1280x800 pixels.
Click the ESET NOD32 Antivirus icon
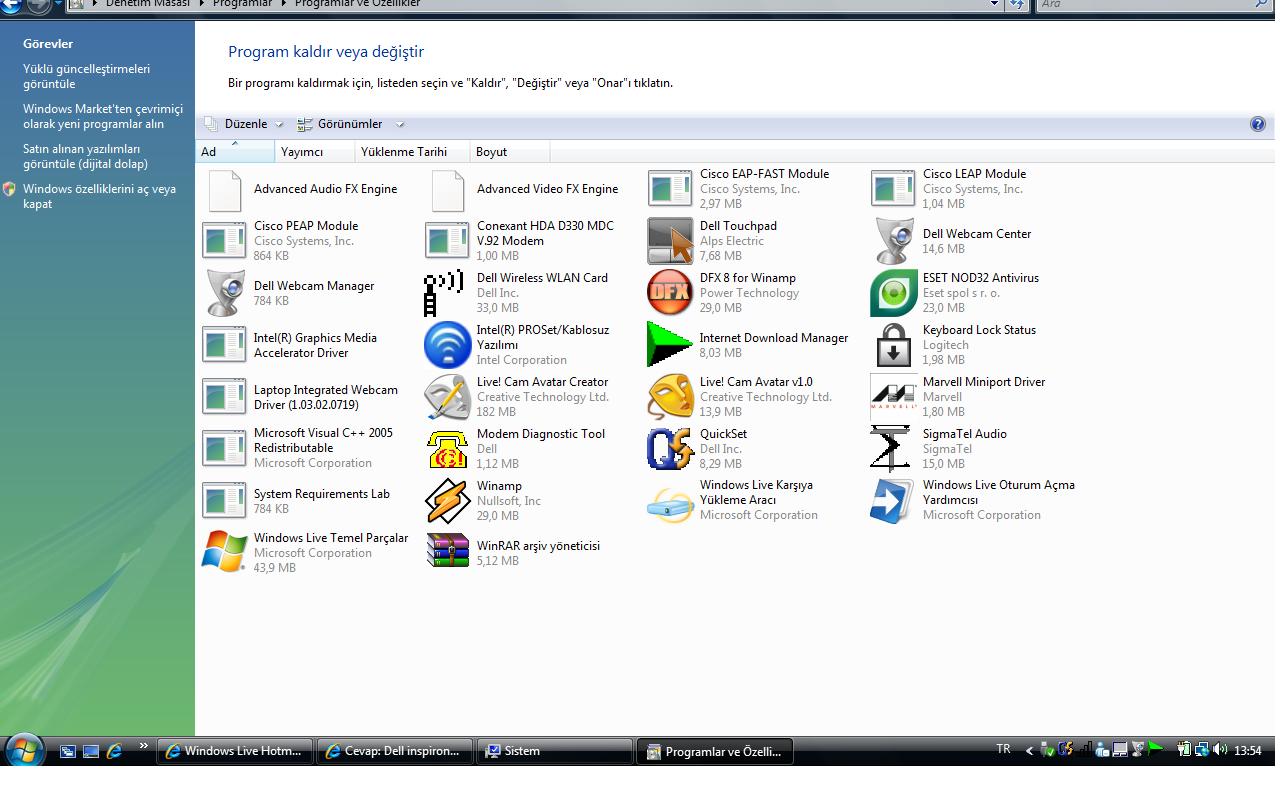893,293
